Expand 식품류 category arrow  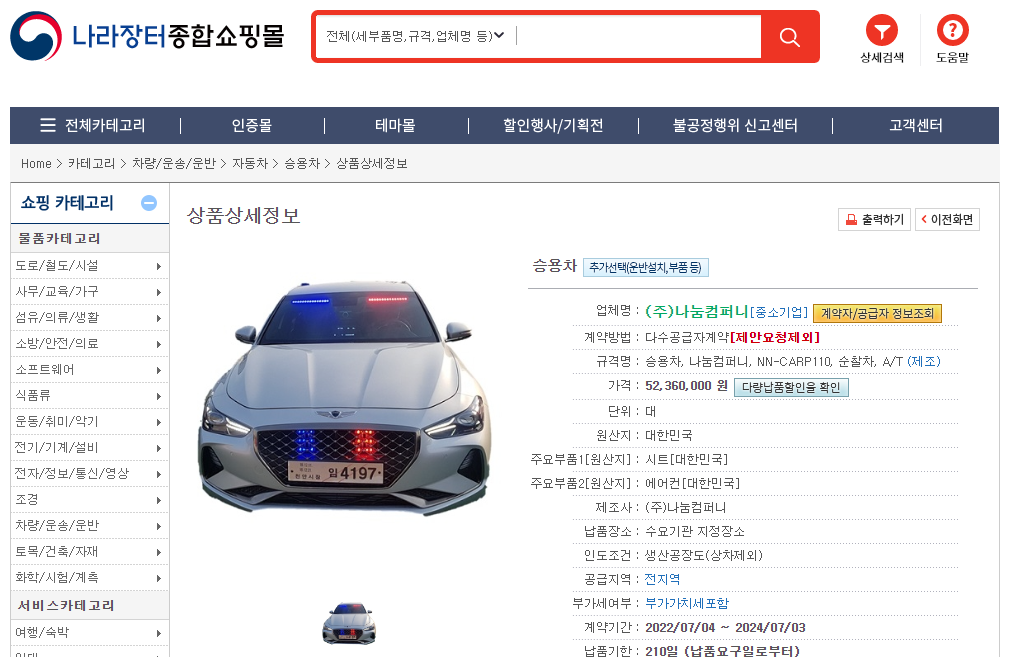coord(158,397)
